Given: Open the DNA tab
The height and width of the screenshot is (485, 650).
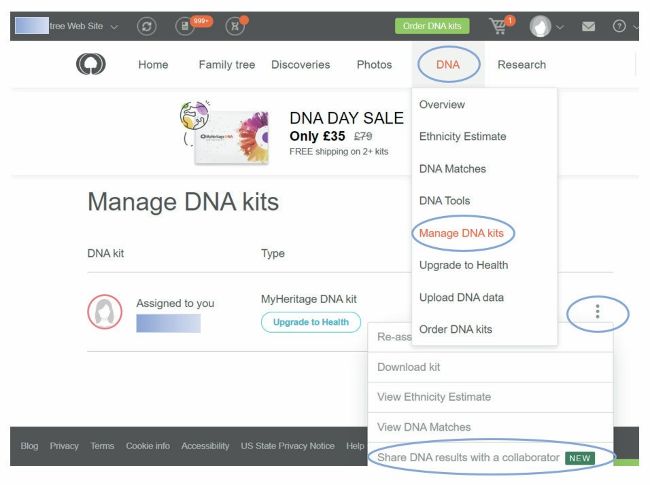Looking at the screenshot, I should (448, 65).
